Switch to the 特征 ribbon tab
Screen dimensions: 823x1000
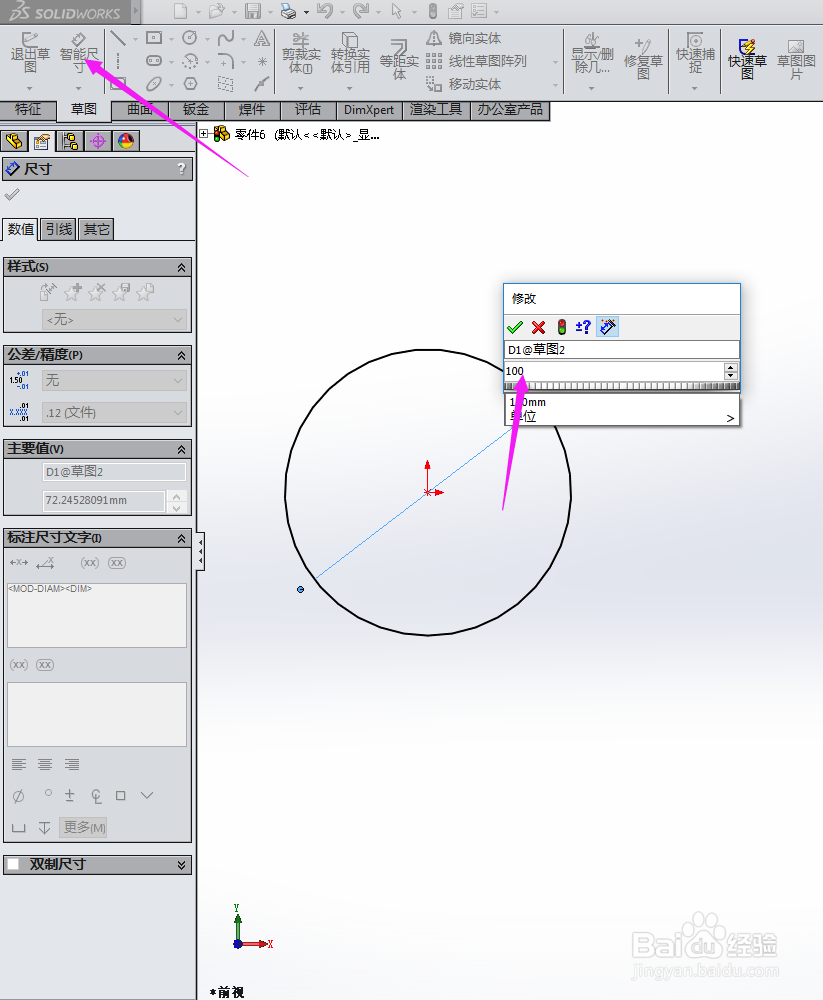(x=28, y=110)
